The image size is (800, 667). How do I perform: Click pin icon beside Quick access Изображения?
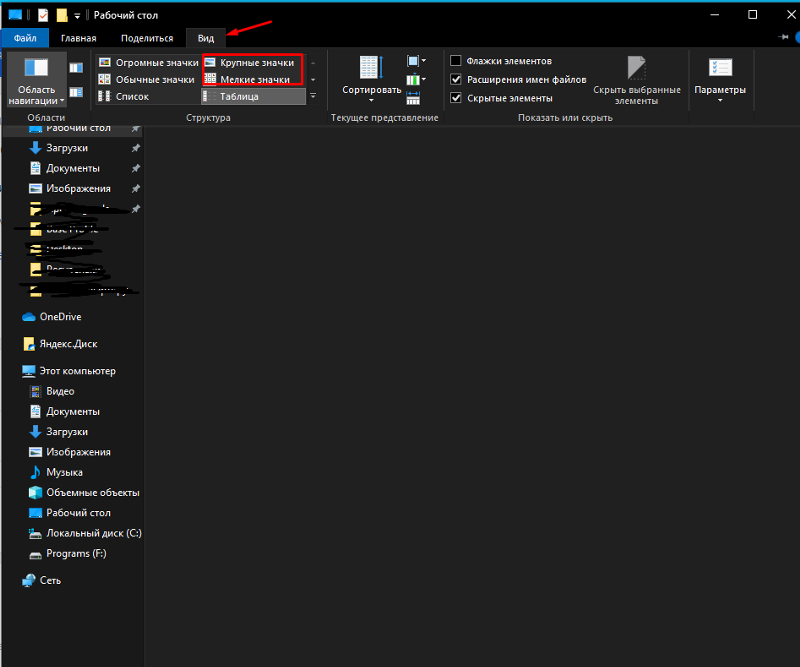(136, 189)
